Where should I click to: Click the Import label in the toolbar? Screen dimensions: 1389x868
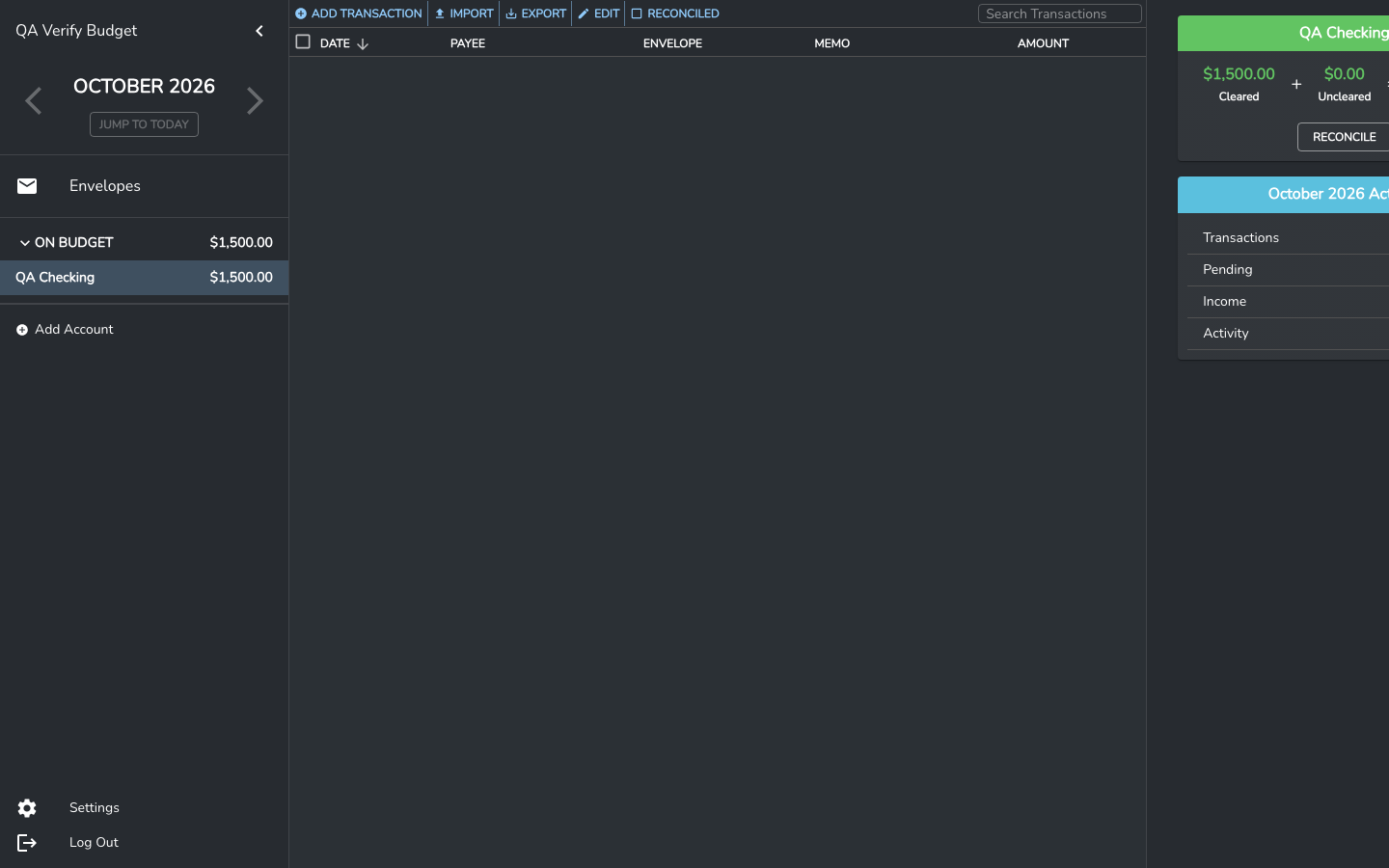[x=472, y=14]
